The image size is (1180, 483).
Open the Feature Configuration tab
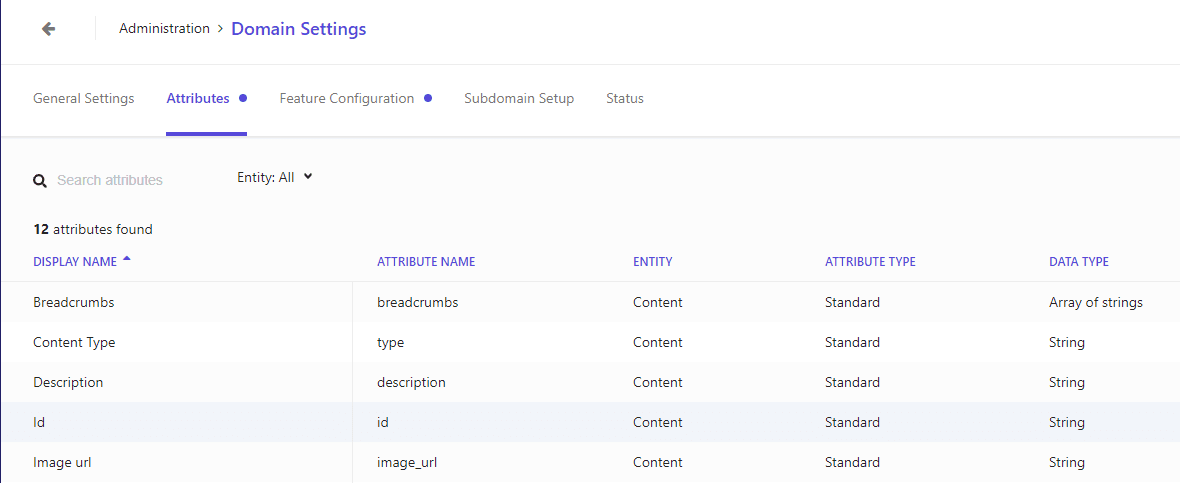coord(347,99)
